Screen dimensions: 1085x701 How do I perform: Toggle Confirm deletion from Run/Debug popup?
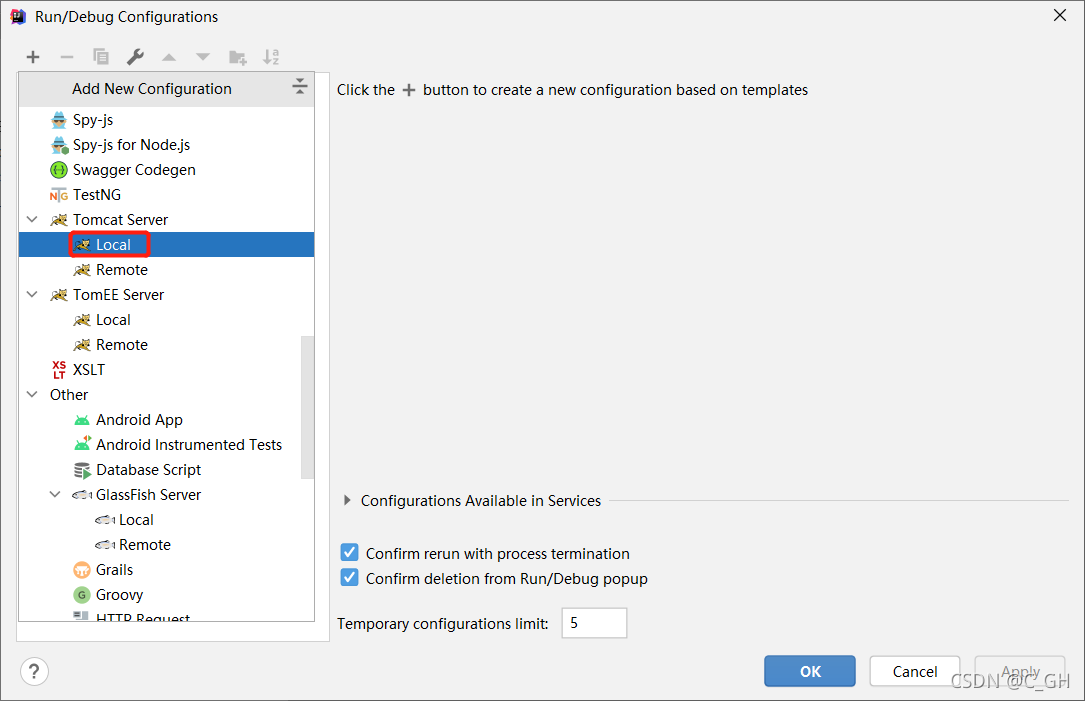click(349, 577)
